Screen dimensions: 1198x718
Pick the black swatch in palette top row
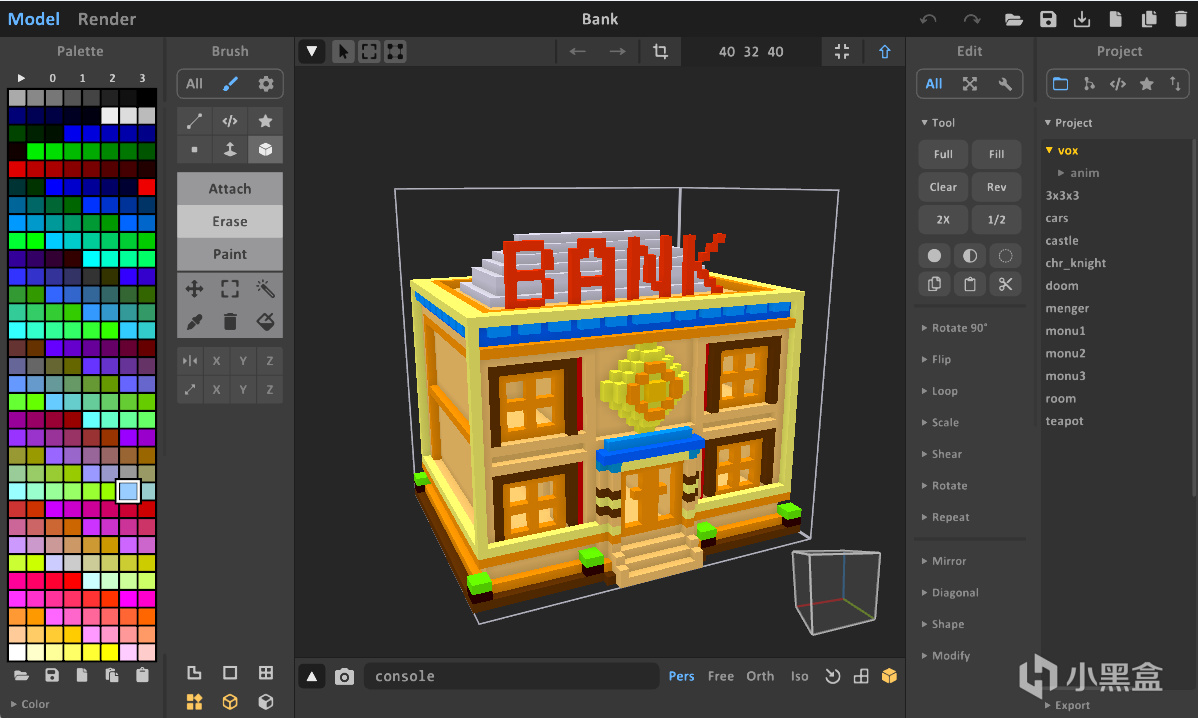[147, 97]
